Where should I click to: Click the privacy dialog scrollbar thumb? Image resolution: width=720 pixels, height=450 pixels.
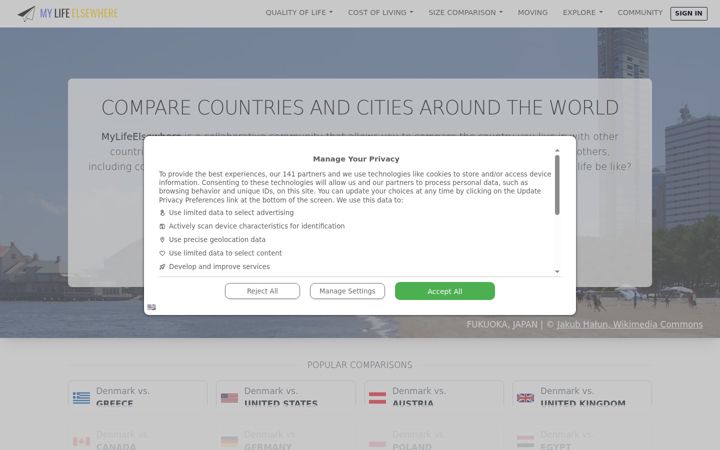coord(557,185)
